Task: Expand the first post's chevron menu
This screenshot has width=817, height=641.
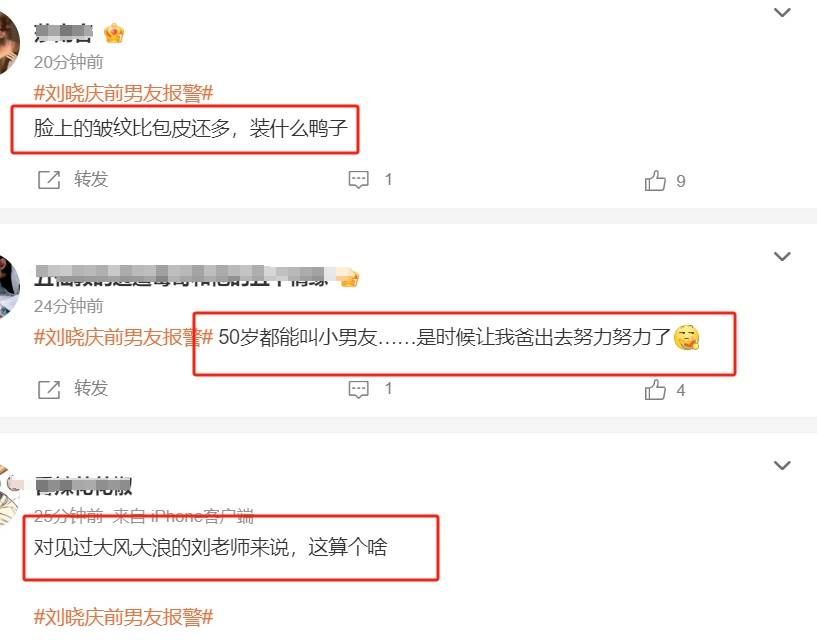Action: [x=783, y=13]
